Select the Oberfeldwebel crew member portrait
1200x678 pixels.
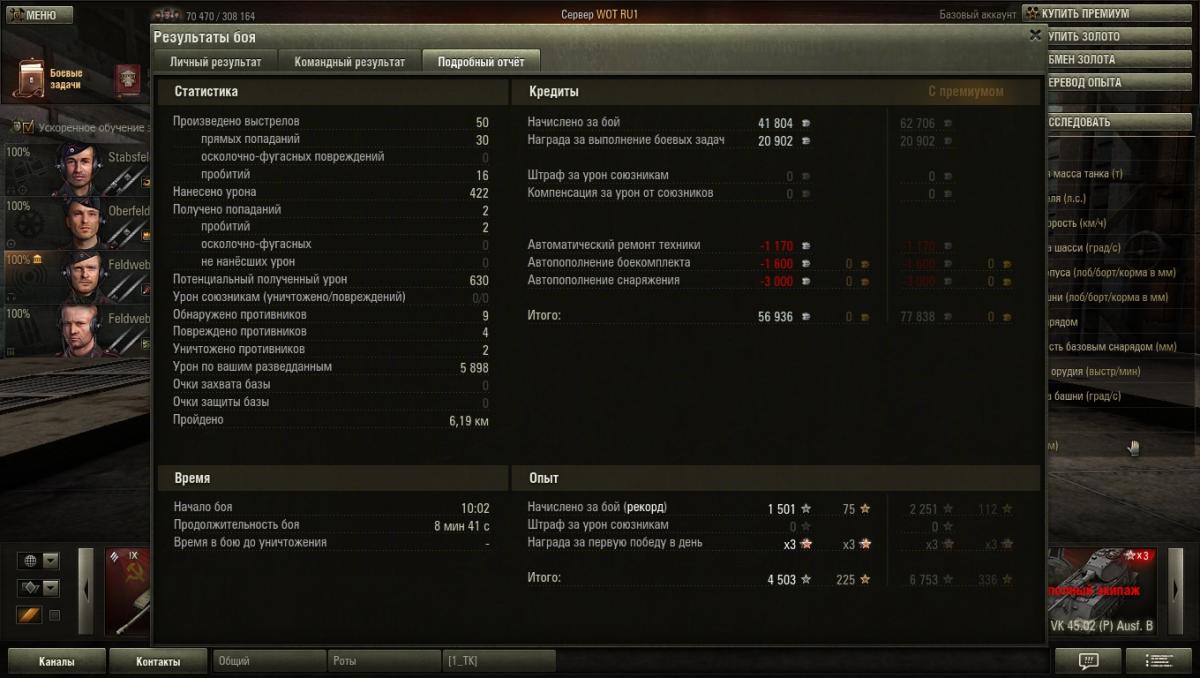click(85, 224)
